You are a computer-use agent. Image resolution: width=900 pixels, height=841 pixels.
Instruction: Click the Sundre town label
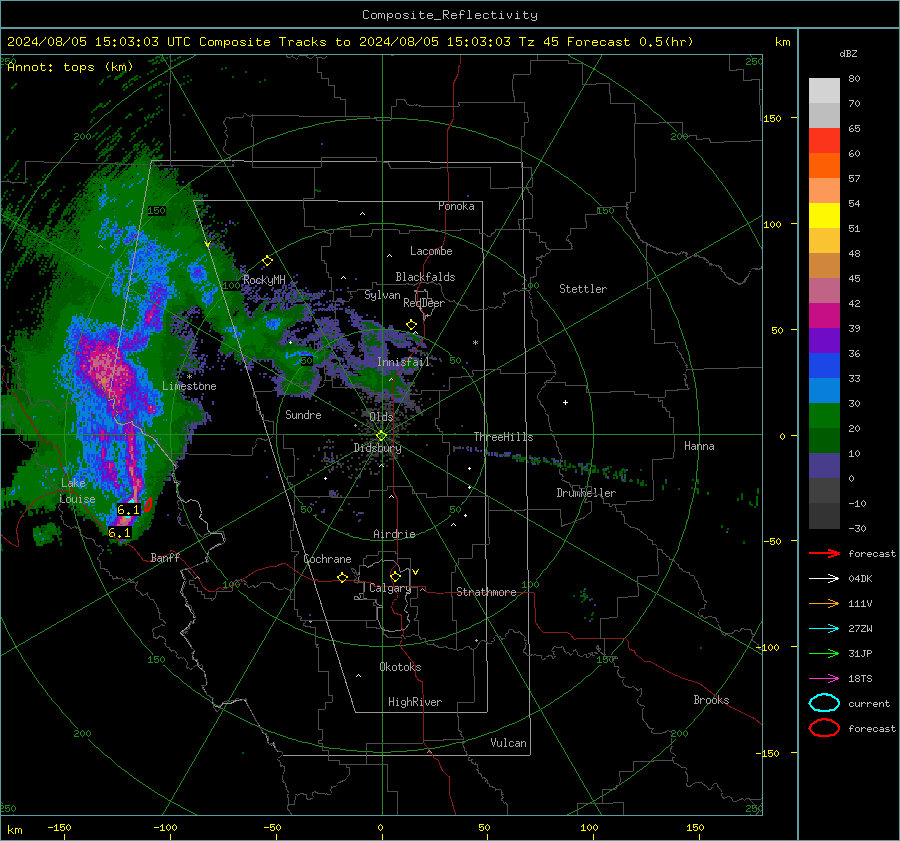click(303, 414)
